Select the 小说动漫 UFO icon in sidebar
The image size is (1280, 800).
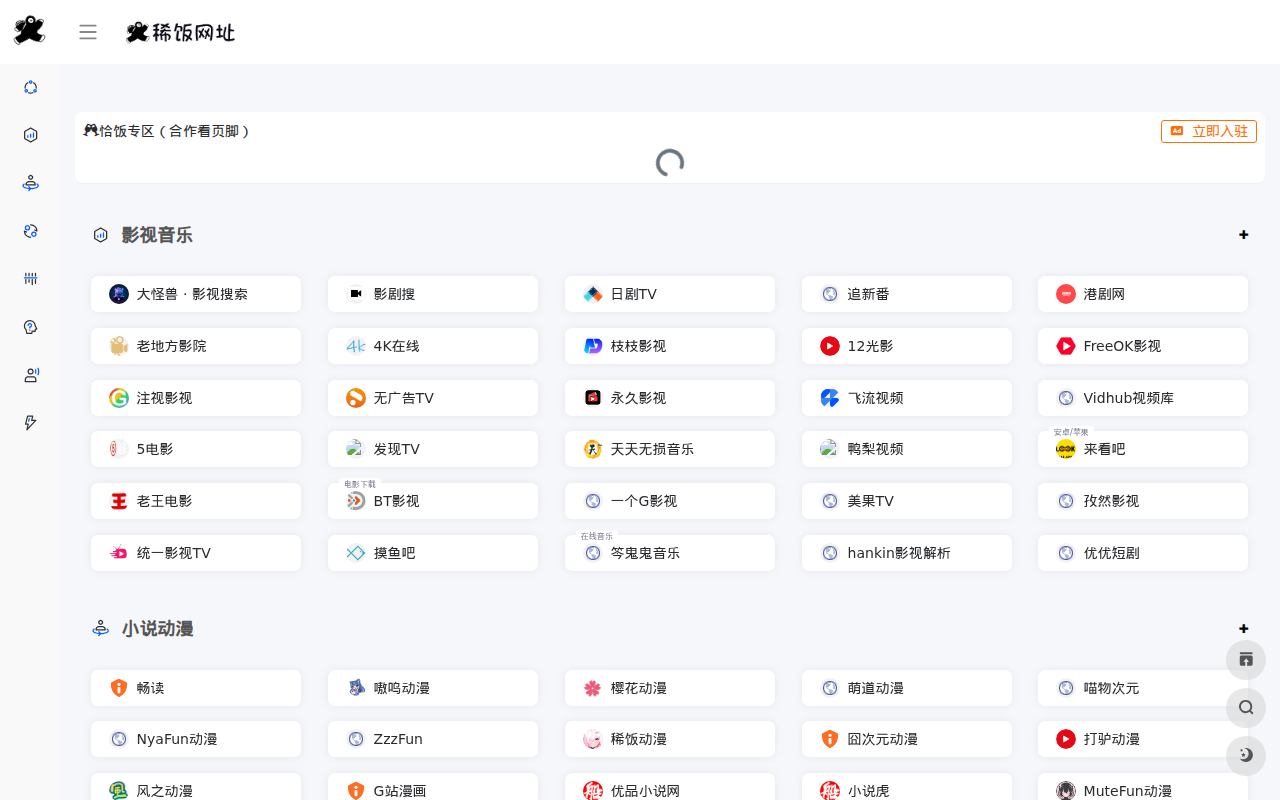point(30,183)
